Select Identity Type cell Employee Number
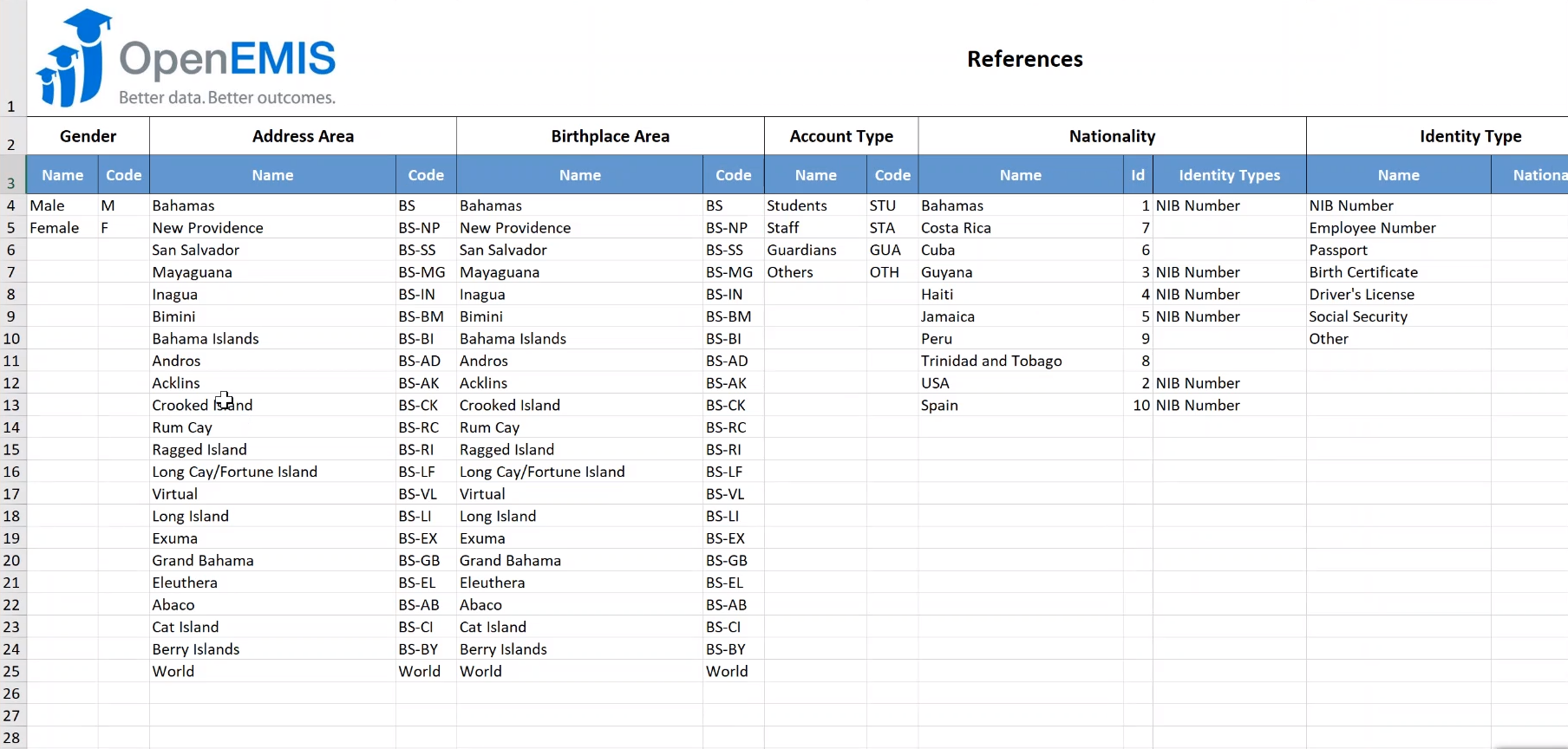 tap(1399, 228)
